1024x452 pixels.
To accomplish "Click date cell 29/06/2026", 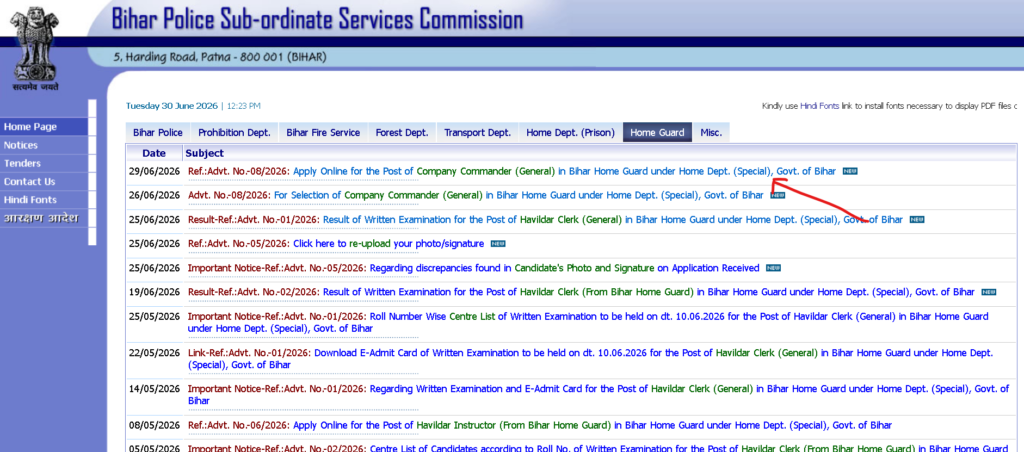I will point(154,171).
